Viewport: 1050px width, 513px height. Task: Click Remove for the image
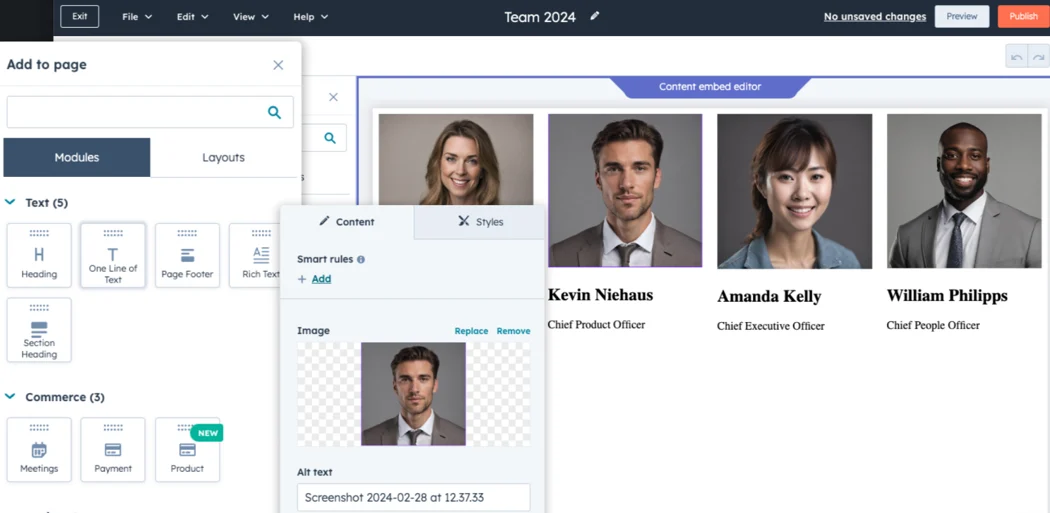click(x=514, y=331)
